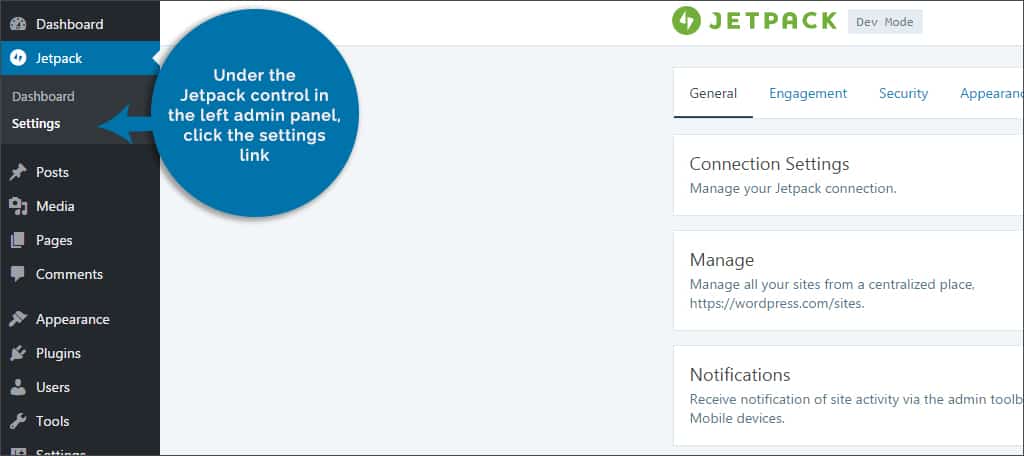Screen dimensions: 1024x456
Task: Click the green Jetpack header logo
Action: click(686, 21)
